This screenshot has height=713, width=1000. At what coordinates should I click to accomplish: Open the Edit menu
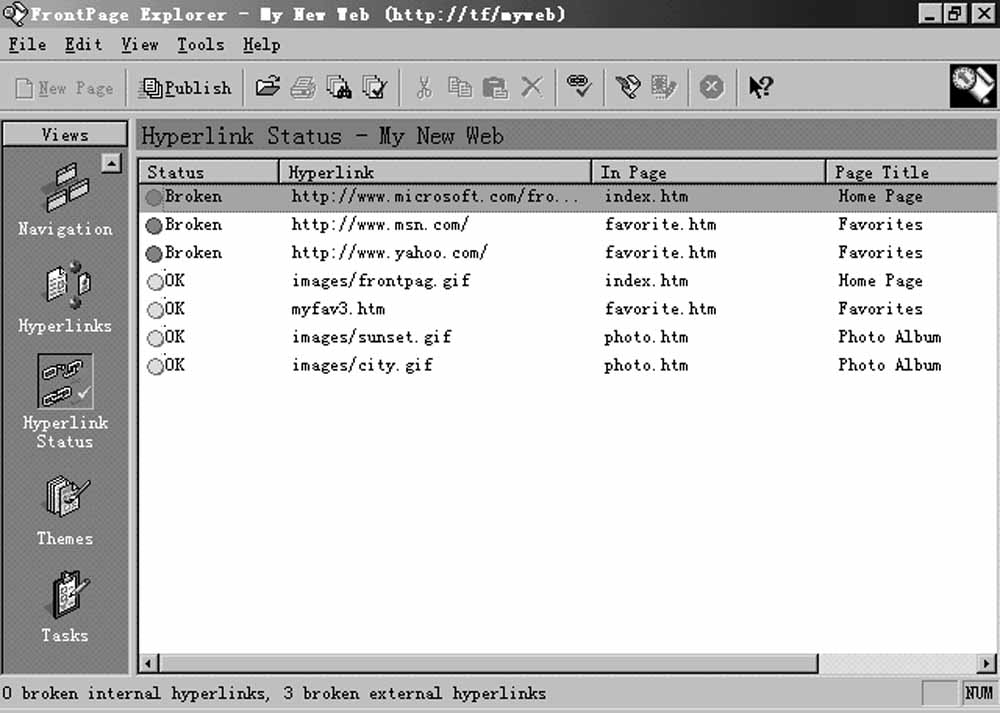(83, 45)
